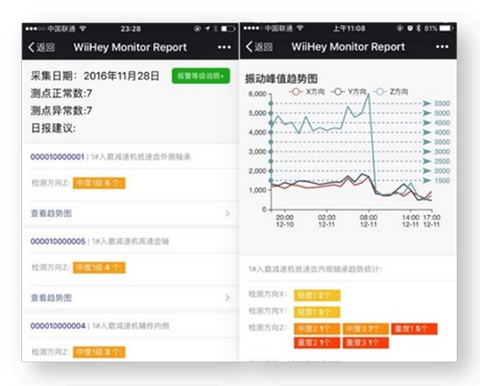Tap the yellow 轻度1 3个 badge for 检测方向Y
480x386 pixels.
(317, 312)
